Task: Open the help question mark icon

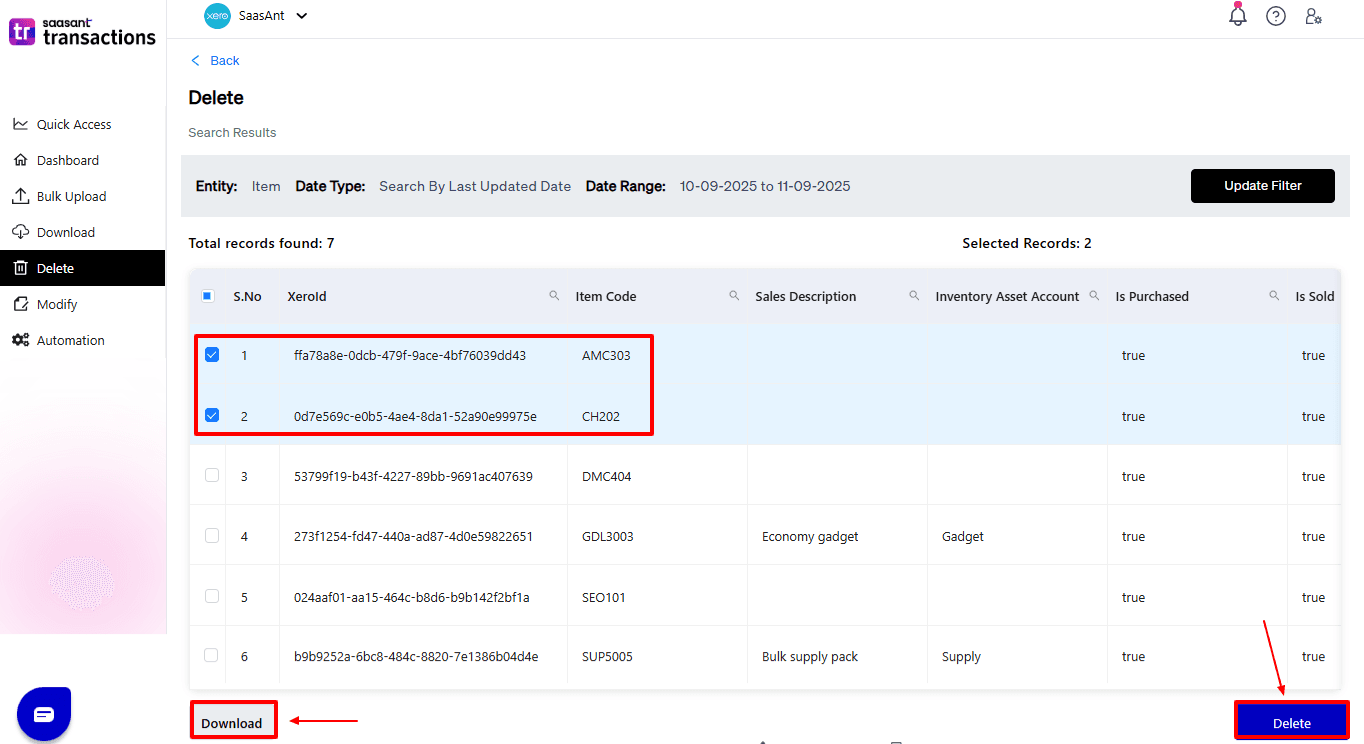Action: pyautogui.click(x=1276, y=16)
